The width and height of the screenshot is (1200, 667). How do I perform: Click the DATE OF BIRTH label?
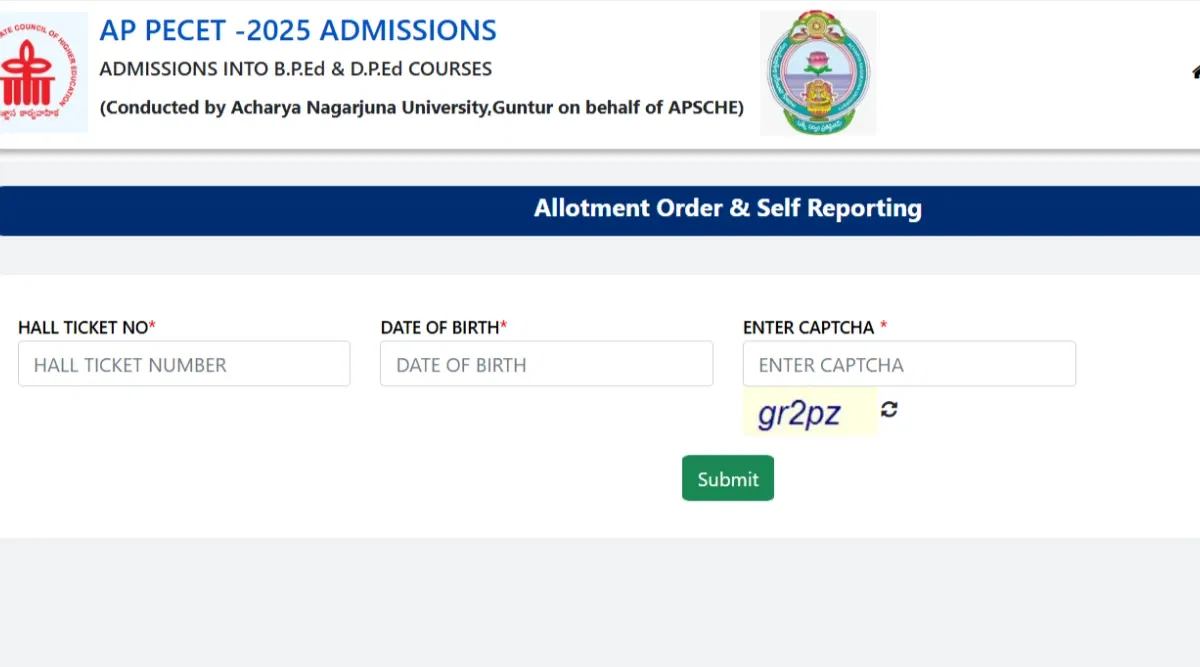(x=440, y=327)
